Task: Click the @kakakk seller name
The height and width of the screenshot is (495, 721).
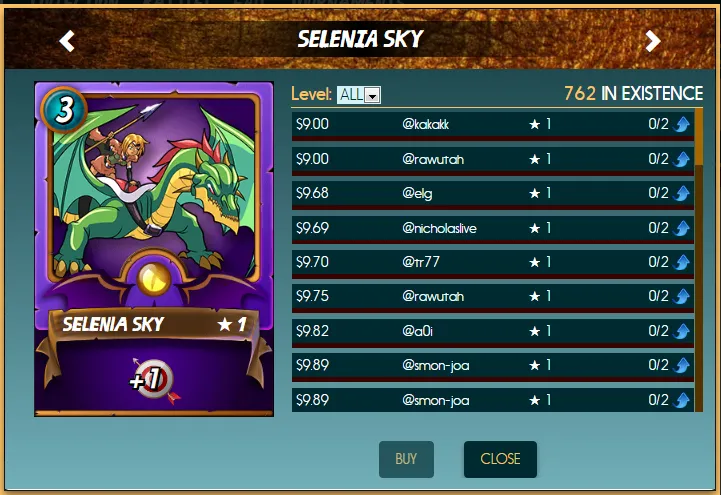Action: point(425,125)
